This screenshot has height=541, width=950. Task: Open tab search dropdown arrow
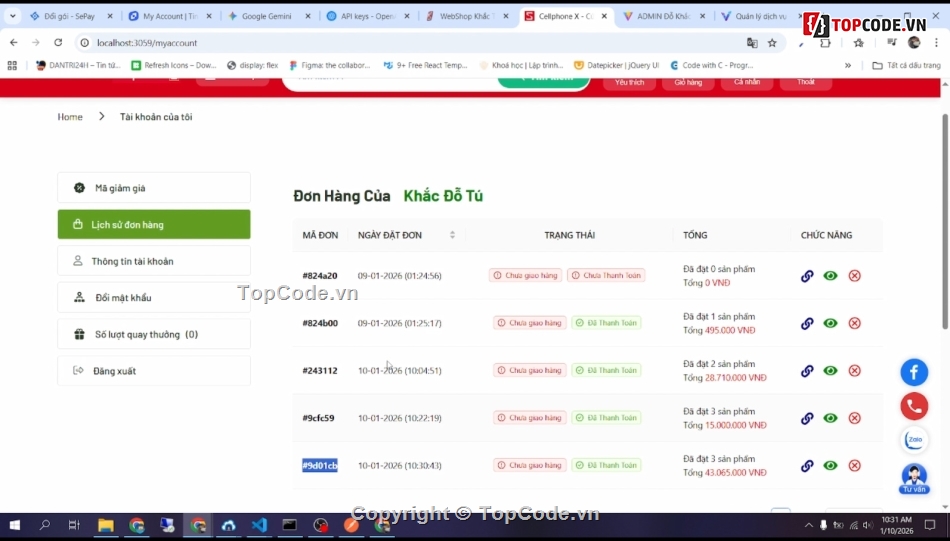tap(13, 16)
